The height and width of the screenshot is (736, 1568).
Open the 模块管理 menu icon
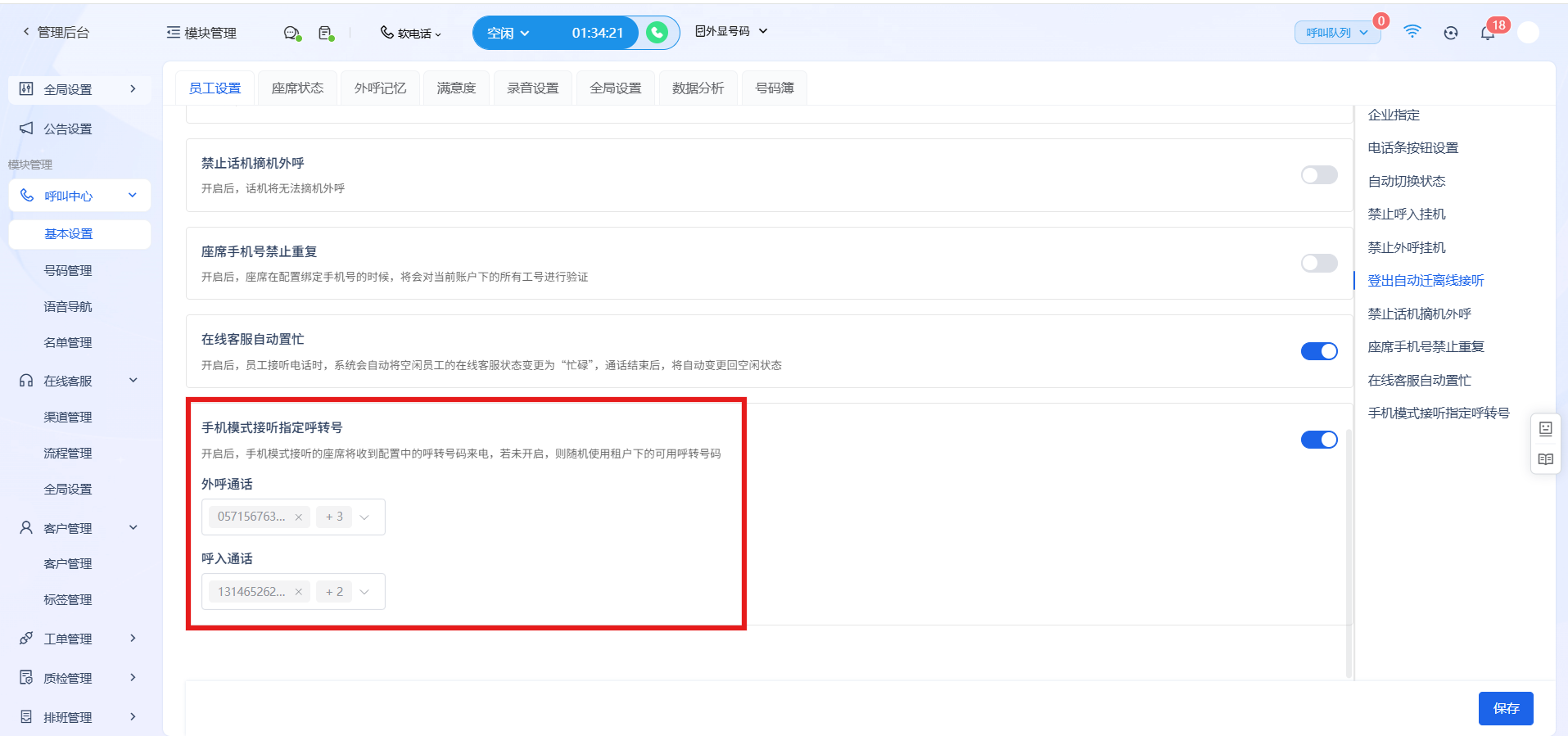point(174,33)
